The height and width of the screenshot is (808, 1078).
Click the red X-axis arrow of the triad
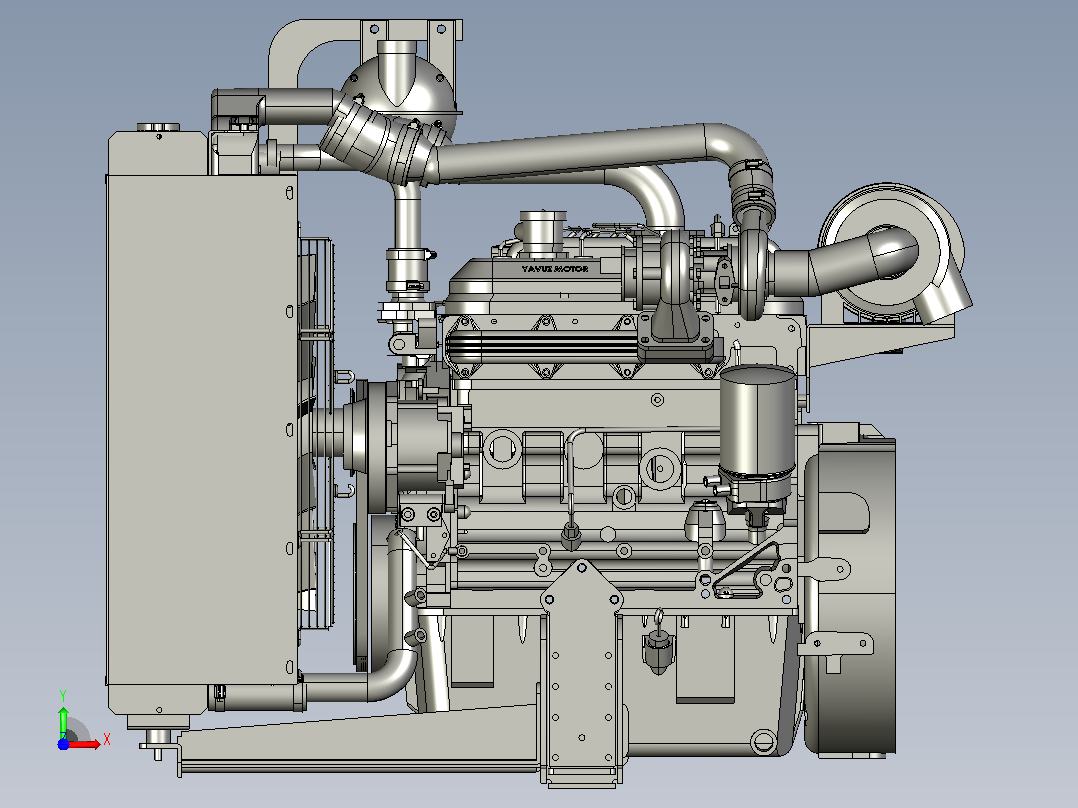(84, 744)
